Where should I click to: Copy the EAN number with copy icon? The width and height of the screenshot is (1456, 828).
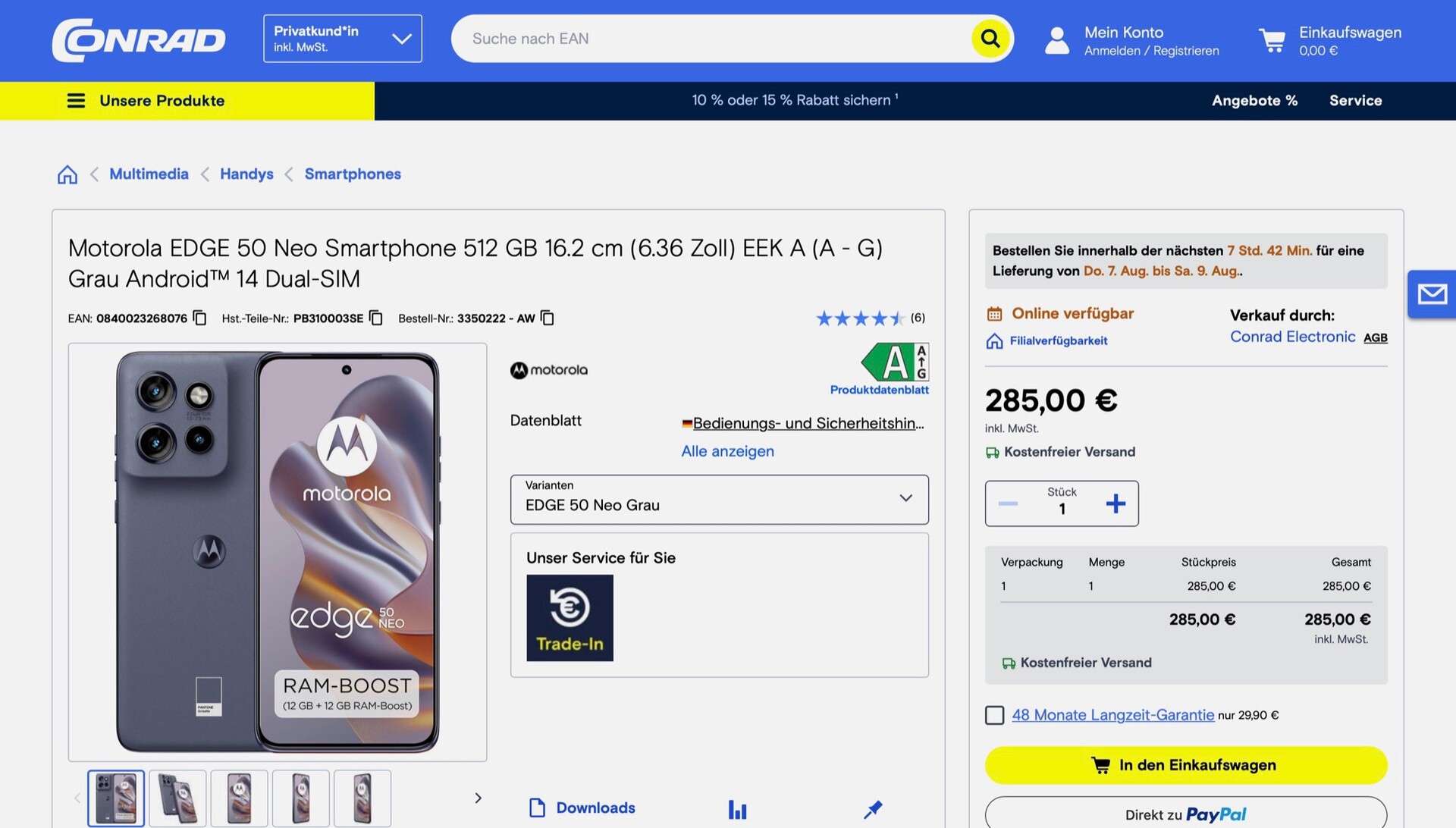pyautogui.click(x=199, y=318)
